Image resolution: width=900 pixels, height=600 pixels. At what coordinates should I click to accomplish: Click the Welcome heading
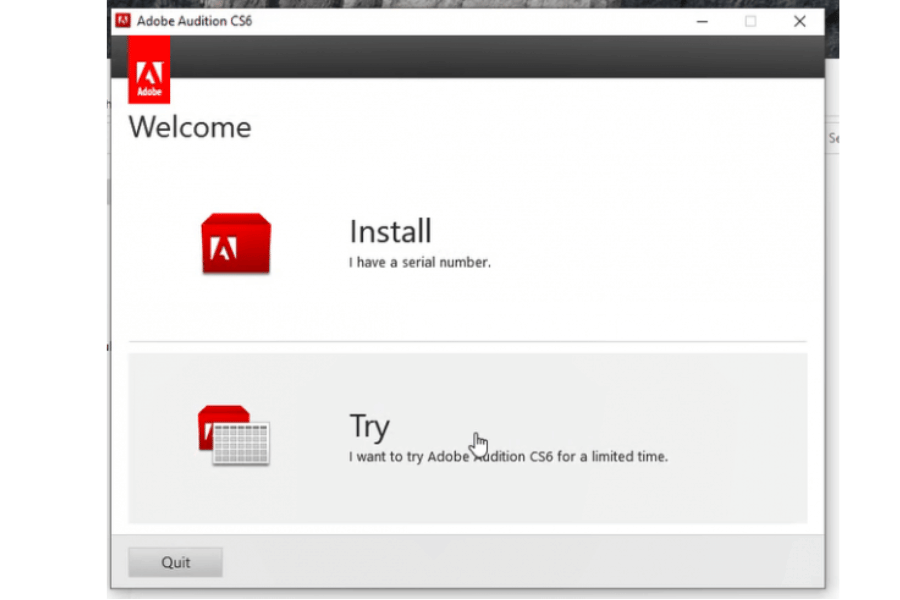point(190,128)
